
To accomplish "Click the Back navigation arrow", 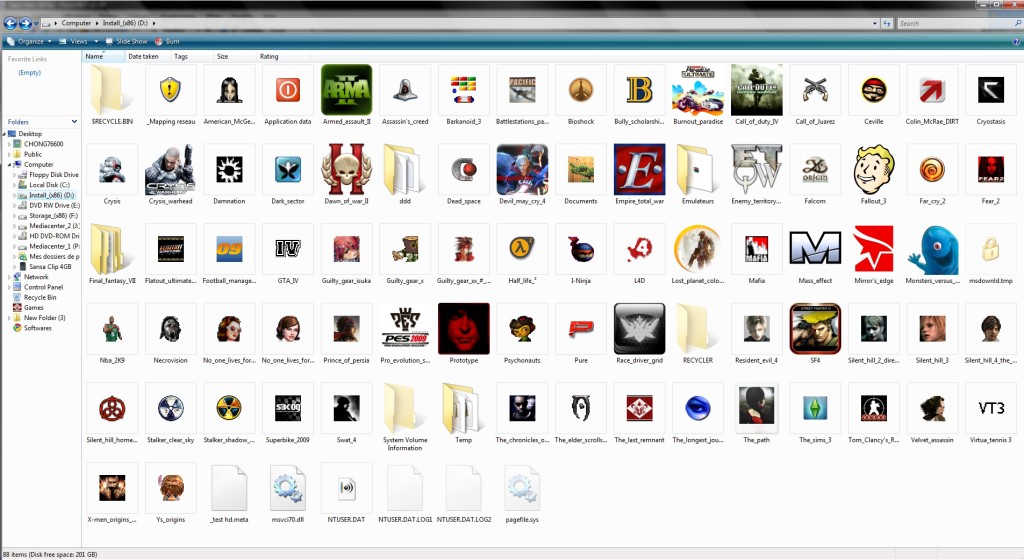I will pos(10,23).
